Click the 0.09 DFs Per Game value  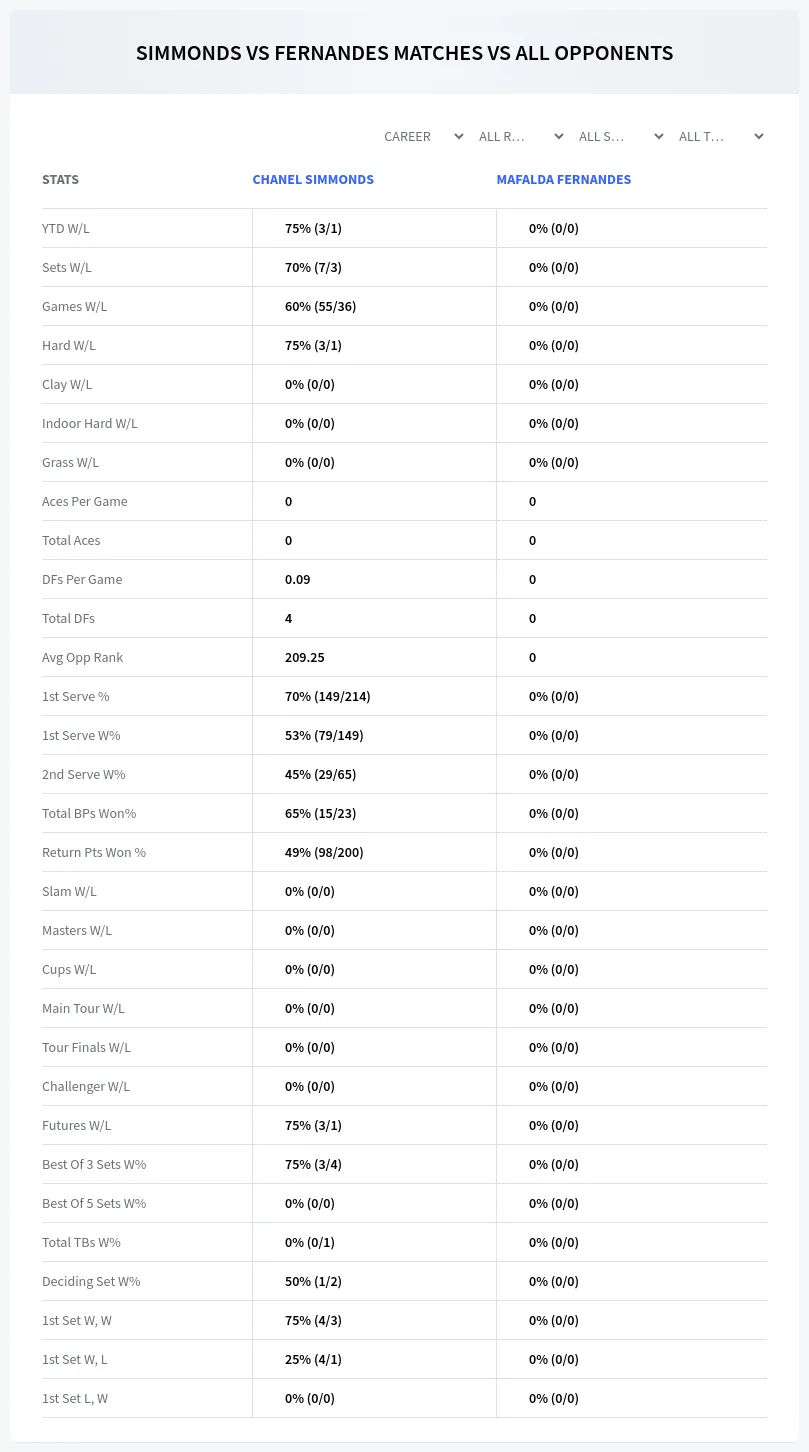[x=298, y=579]
